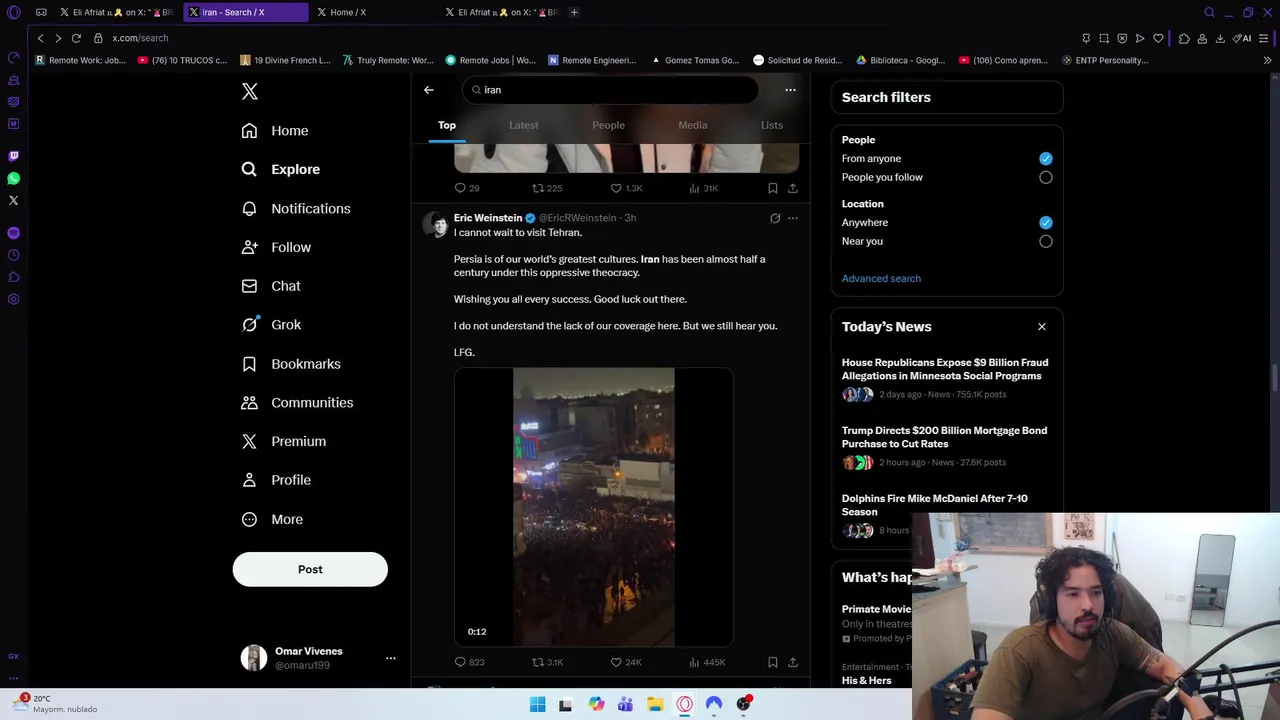Play the Tehran street video
This screenshot has width=1280, height=720.
pyautogui.click(x=594, y=507)
